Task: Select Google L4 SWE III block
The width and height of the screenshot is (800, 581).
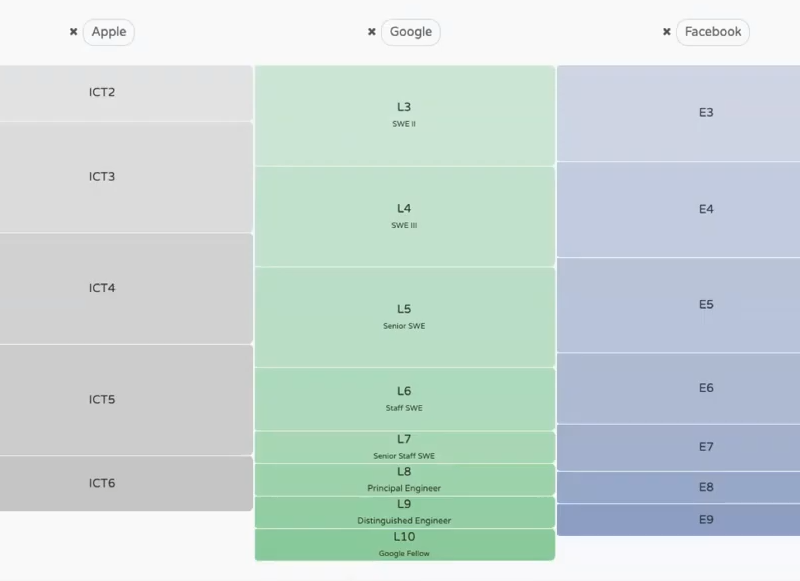Action: click(x=404, y=216)
